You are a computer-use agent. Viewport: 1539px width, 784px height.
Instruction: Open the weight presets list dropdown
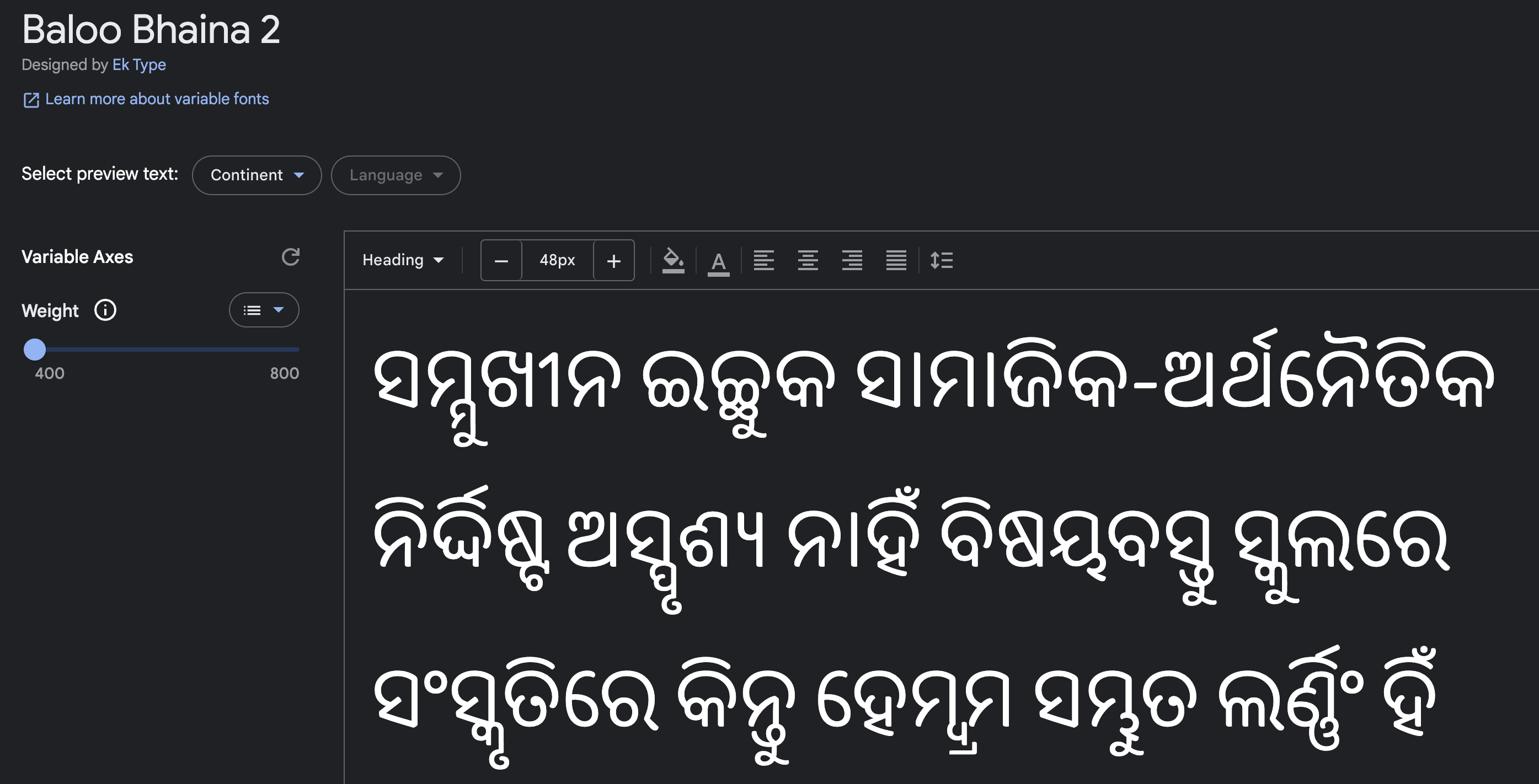point(264,310)
